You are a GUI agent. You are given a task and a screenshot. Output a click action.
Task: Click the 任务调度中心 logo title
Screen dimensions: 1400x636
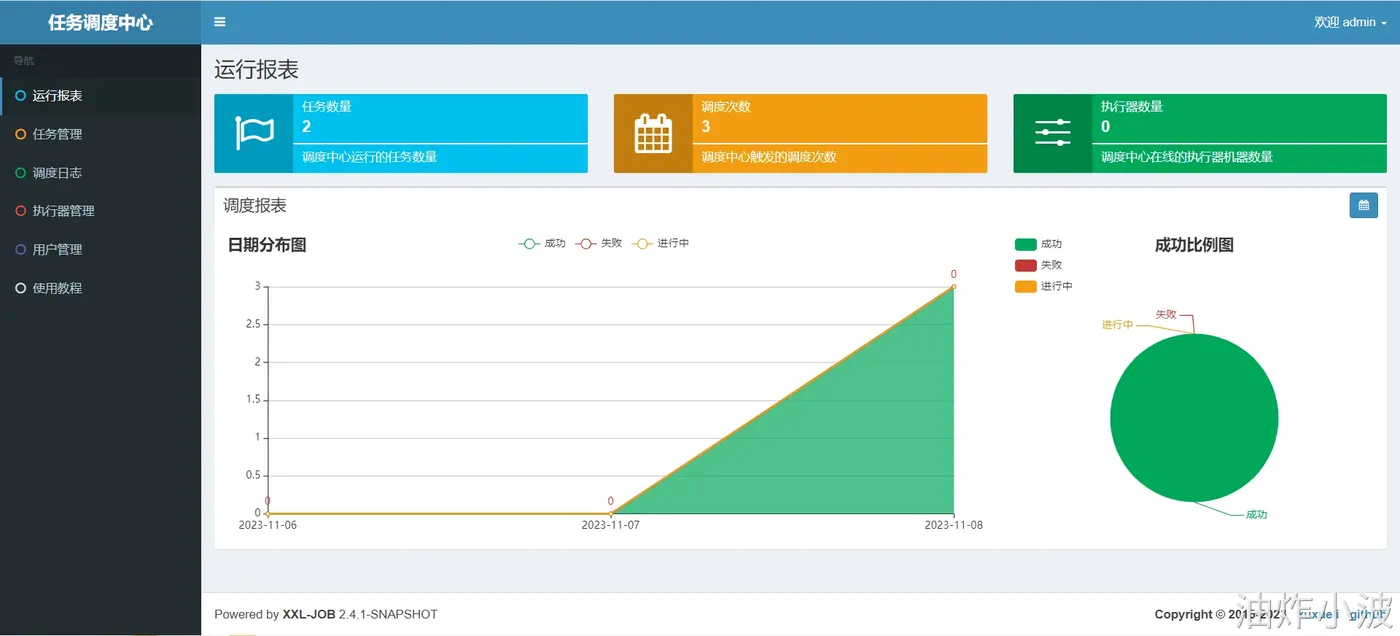click(100, 22)
